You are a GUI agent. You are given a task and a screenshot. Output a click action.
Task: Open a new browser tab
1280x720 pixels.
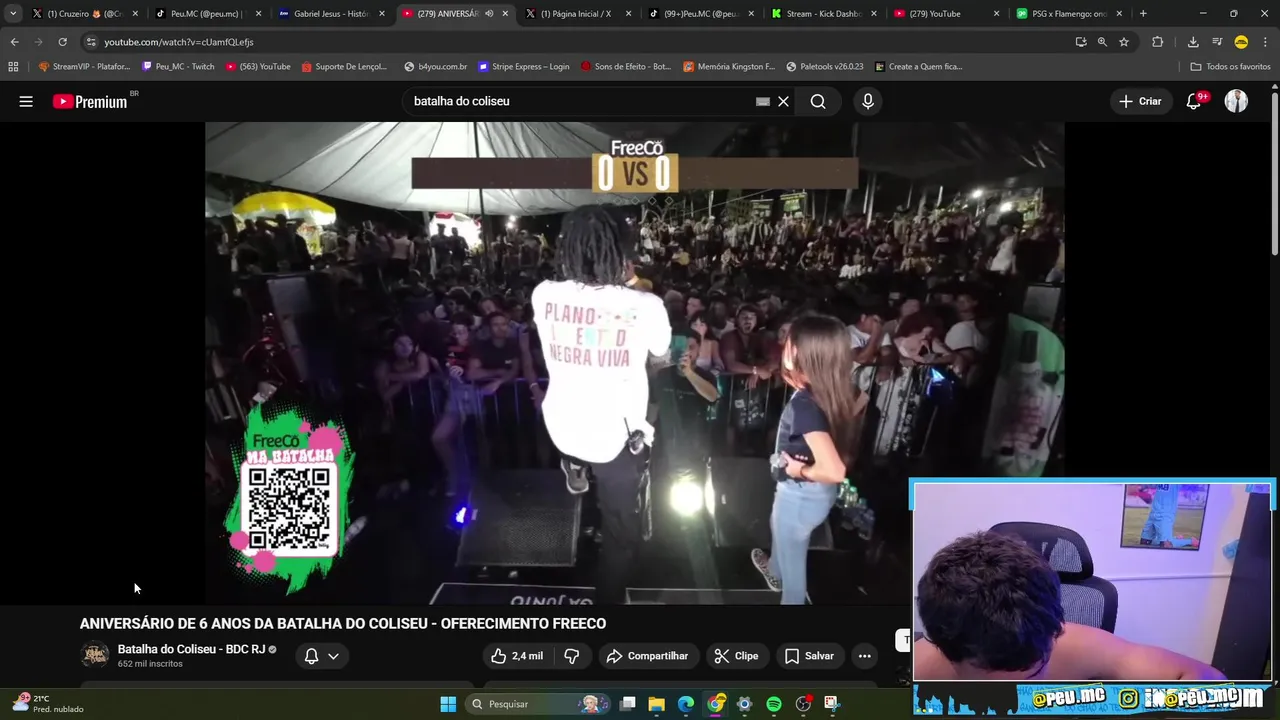(x=1143, y=14)
